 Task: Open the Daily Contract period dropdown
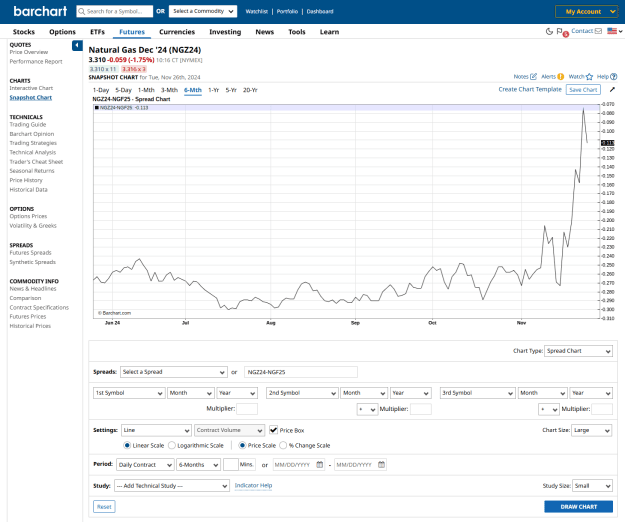click(x=145, y=465)
